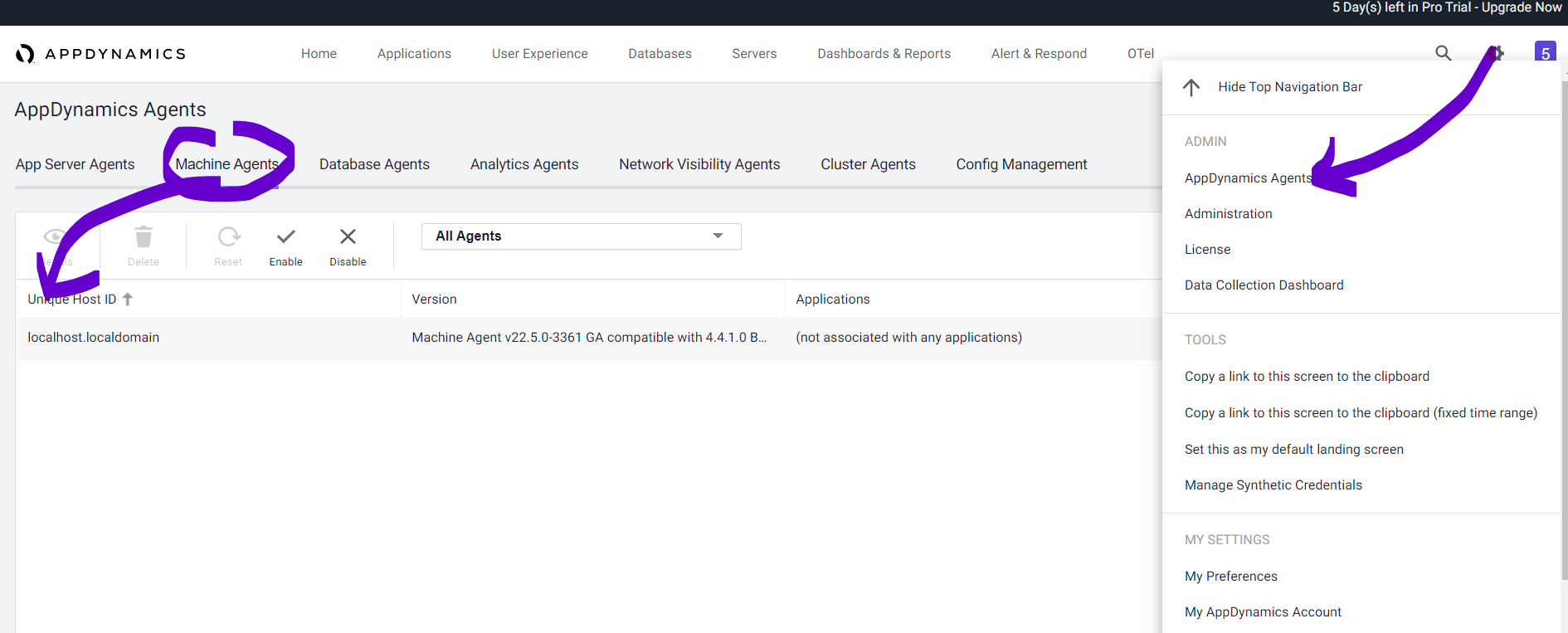Viewport: 1568px width, 633px height.
Task: Click the search magnifier icon
Action: tap(1443, 53)
